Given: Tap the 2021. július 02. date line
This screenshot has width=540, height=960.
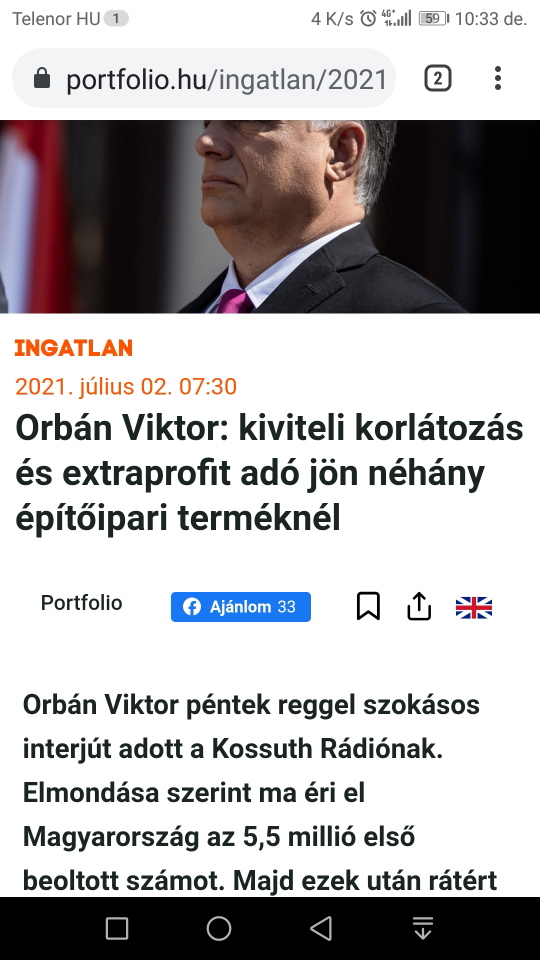Looking at the screenshot, I should pyautogui.click(x=126, y=386).
